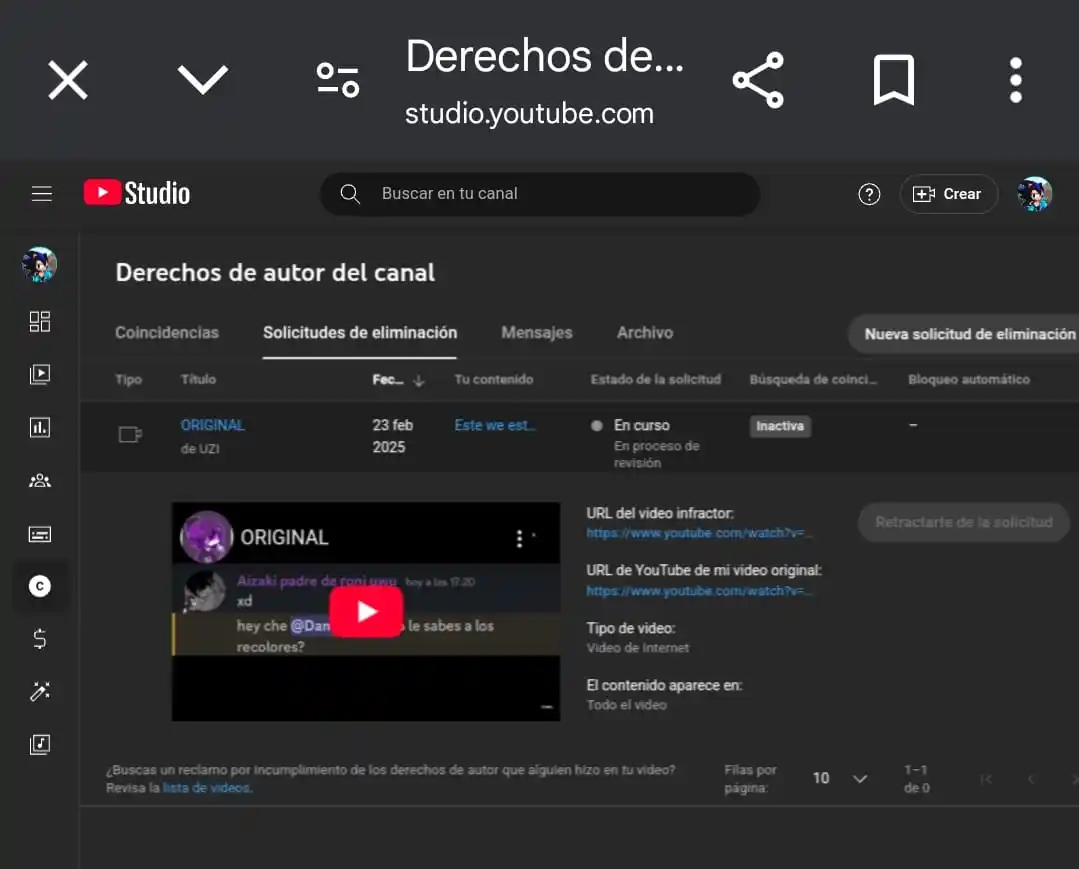Collapse browser with the down chevron
Viewport: 1079px width, 869px height.
[x=202, y=80]
